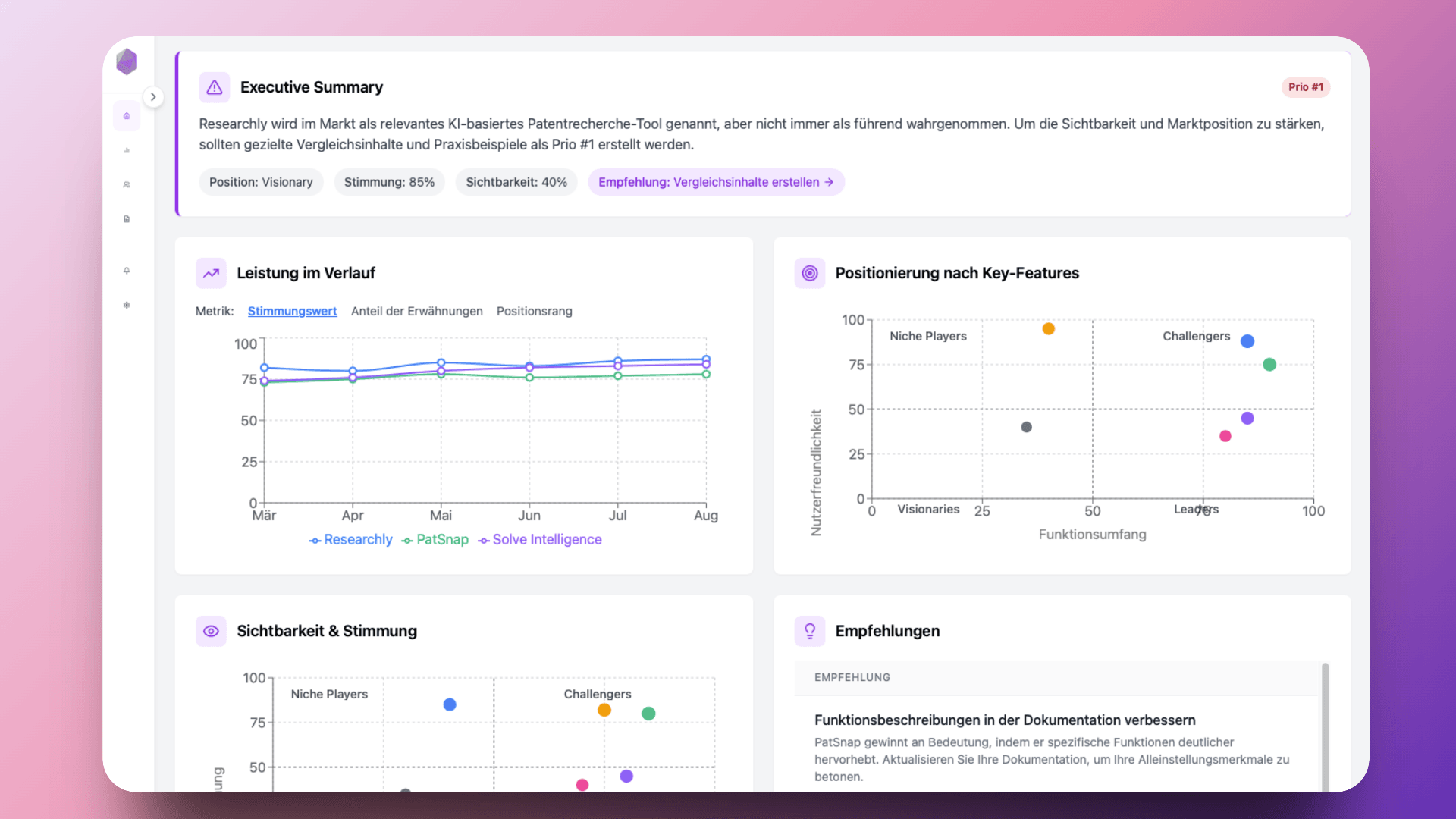Click Empfehlung: Vergleichsinhalte erstellen button
1456x819 pixels.
point(715,182)
